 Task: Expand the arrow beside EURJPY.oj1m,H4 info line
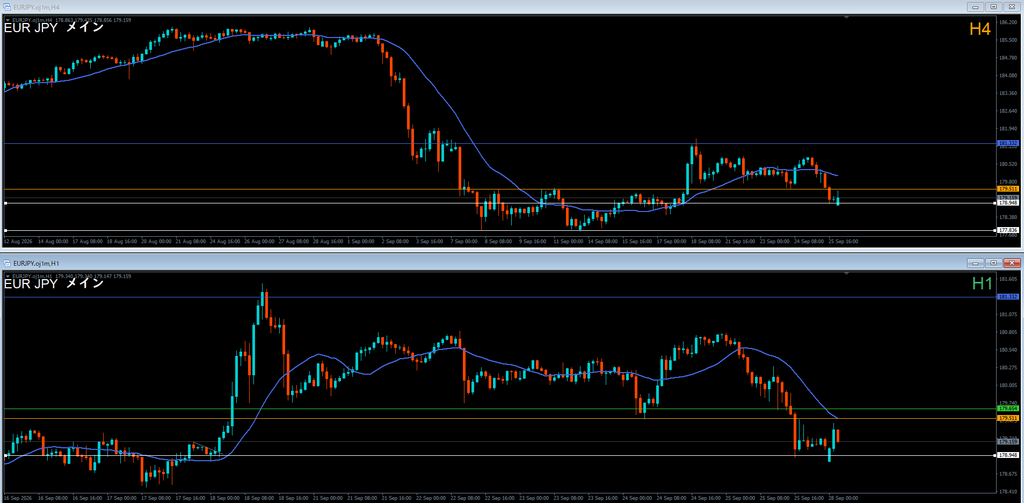pyautogui.click(x=7, y=20)
